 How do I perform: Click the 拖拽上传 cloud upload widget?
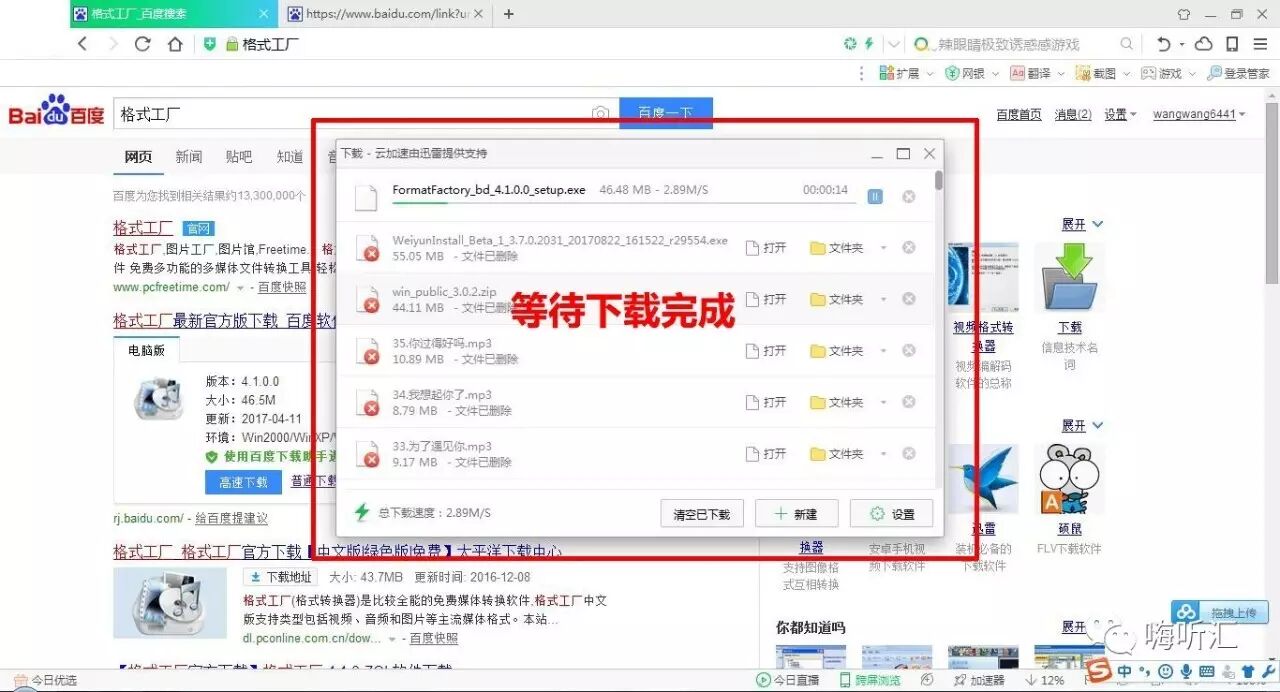click(x=1220, y=612)
